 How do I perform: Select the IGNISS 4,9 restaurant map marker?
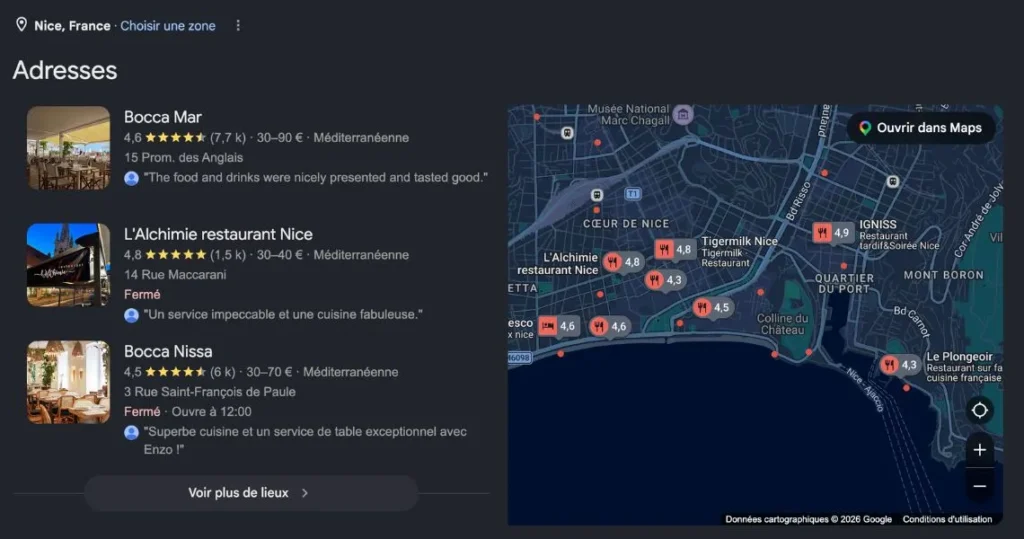(x=832, y=233)
